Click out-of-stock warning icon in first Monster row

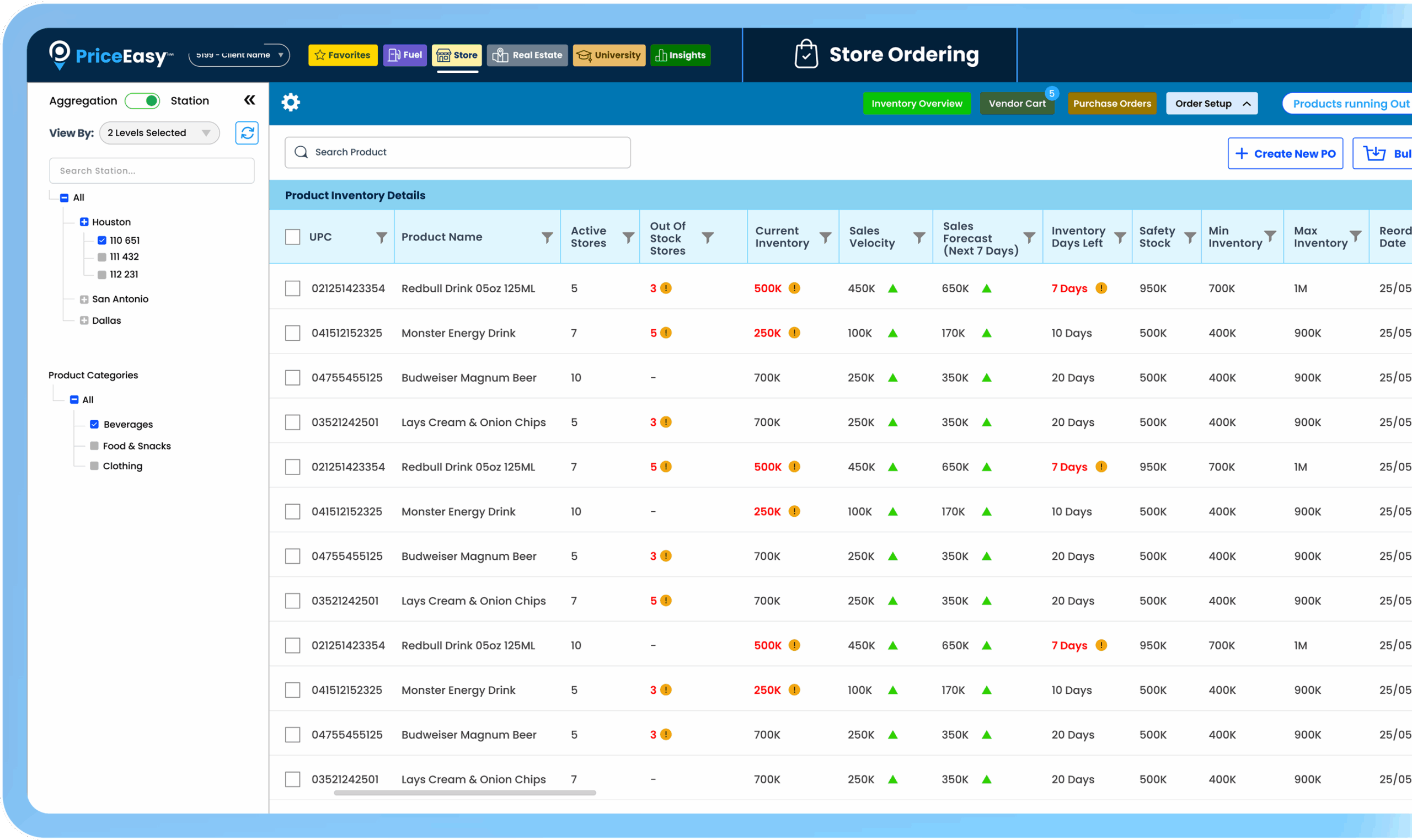click(x=666, y=333)
